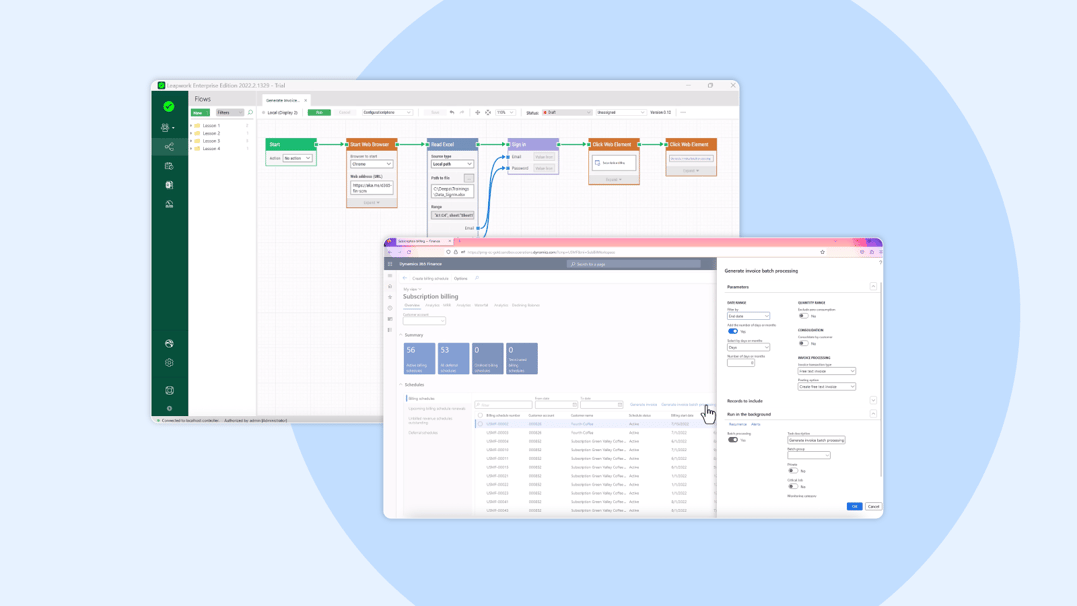Click the undo arrow in the flow toolbar
The height and width of the screenshot is (606, 1077).
pos(452,112)
